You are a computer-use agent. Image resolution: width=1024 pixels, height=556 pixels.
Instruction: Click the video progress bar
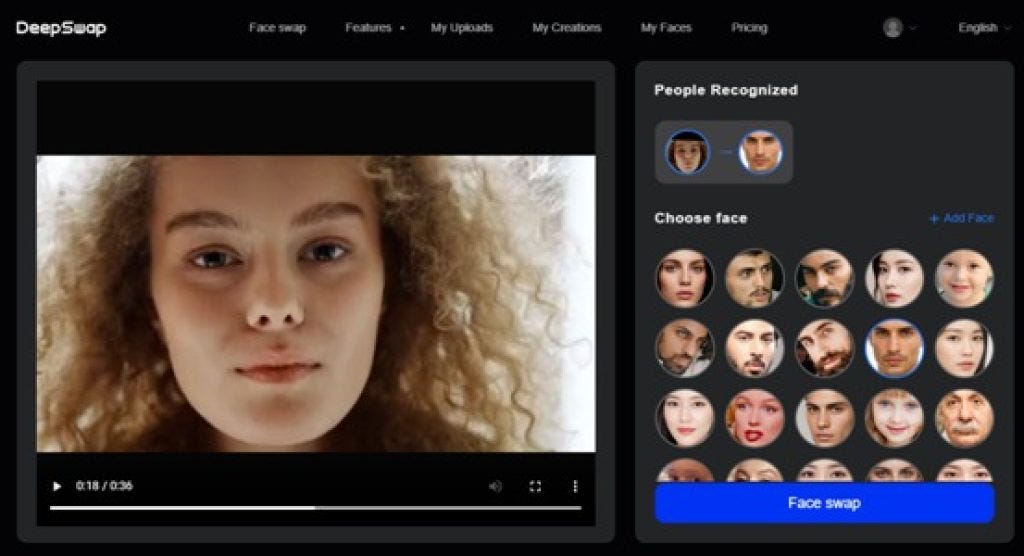(x=315, y=508)
